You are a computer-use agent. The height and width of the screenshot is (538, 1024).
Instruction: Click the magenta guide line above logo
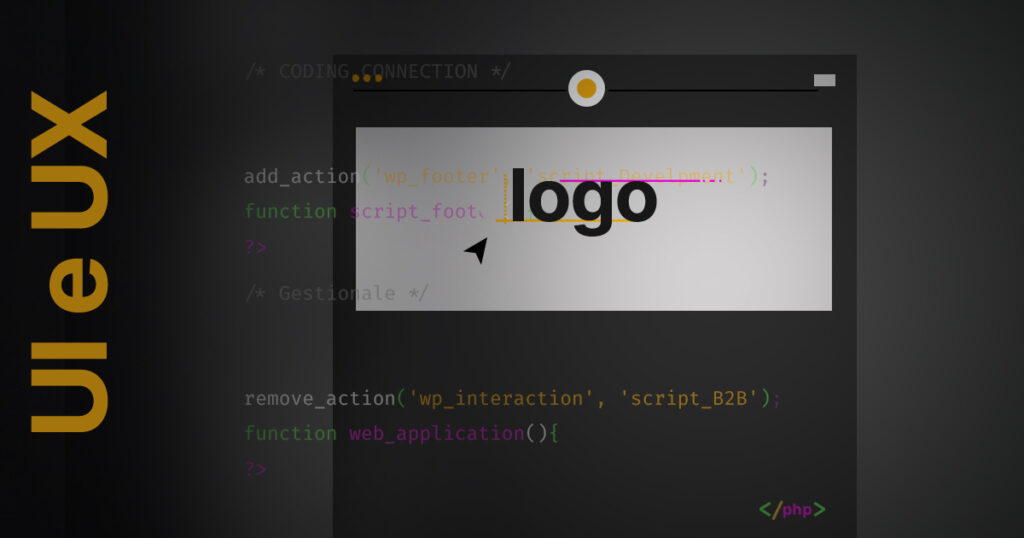click(640, 181)
